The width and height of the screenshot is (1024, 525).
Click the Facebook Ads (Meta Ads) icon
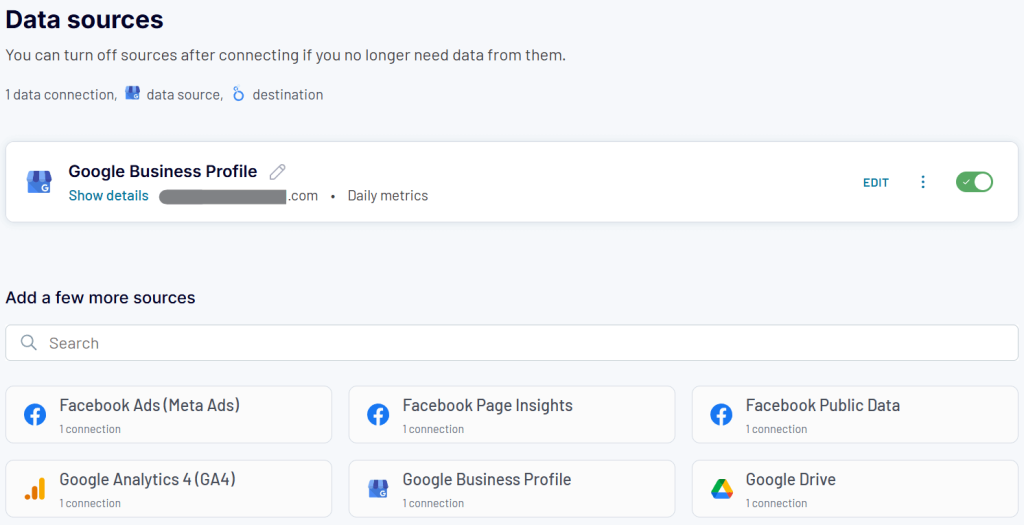pyautogui.click(x=35, y=415)
